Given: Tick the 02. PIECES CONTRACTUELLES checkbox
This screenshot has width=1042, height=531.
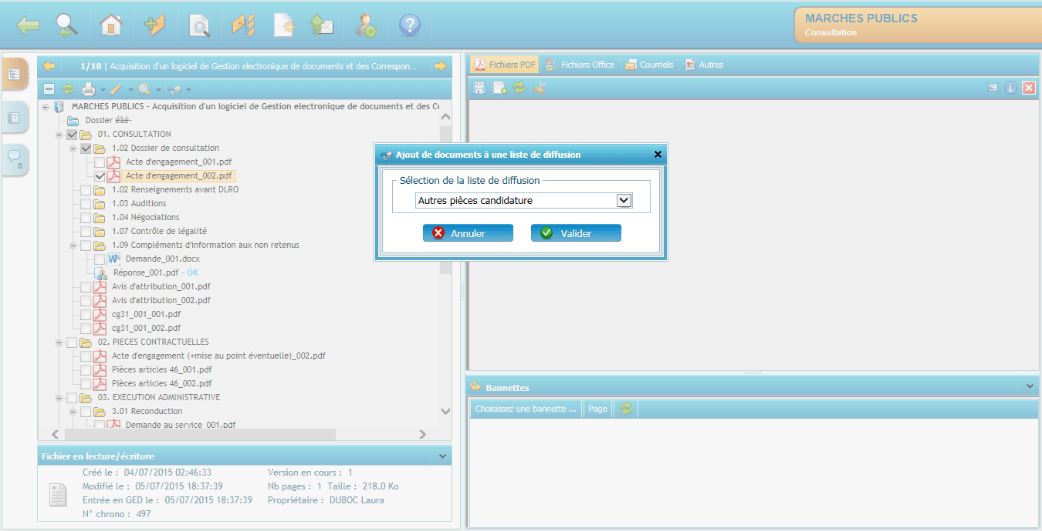Looking at the screenshot, I should click(x=71, y=342).
